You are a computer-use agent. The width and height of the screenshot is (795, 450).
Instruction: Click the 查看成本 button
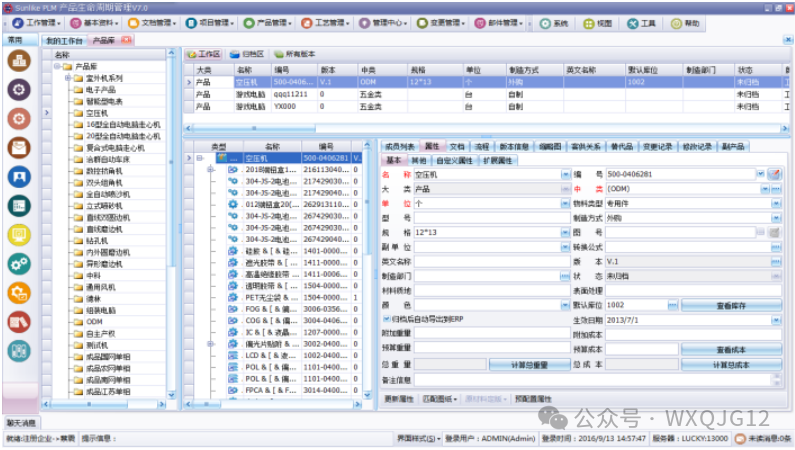tap(731, 350)
